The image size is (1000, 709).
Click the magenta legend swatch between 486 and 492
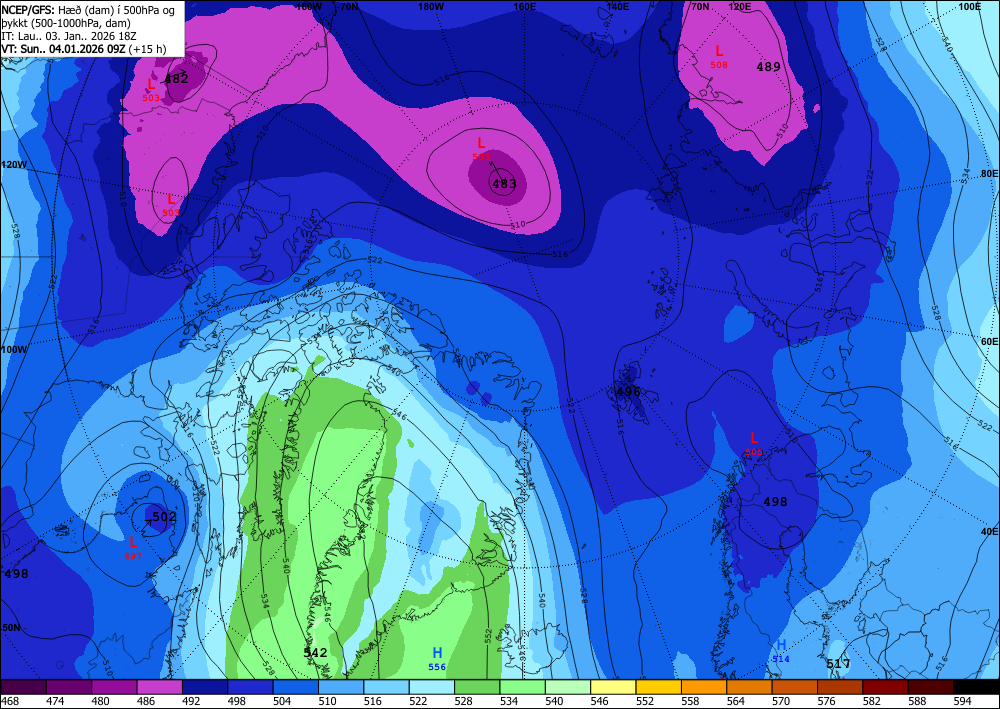pyautogui.click(x=160, y=687)
